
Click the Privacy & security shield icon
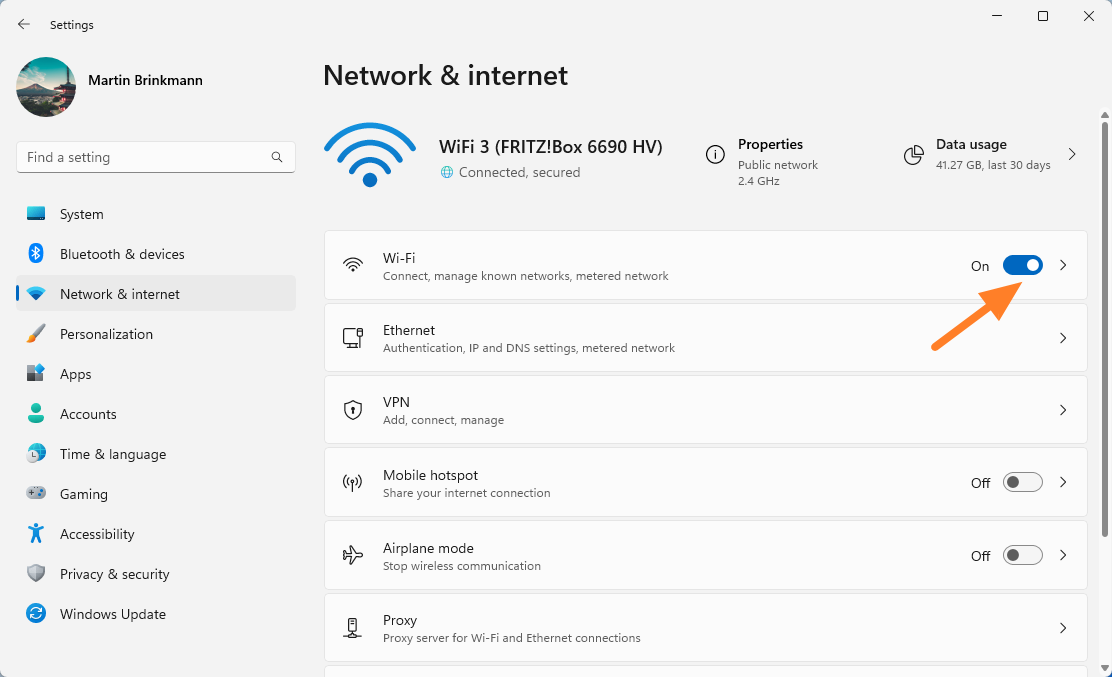click(x=36, y=574)
